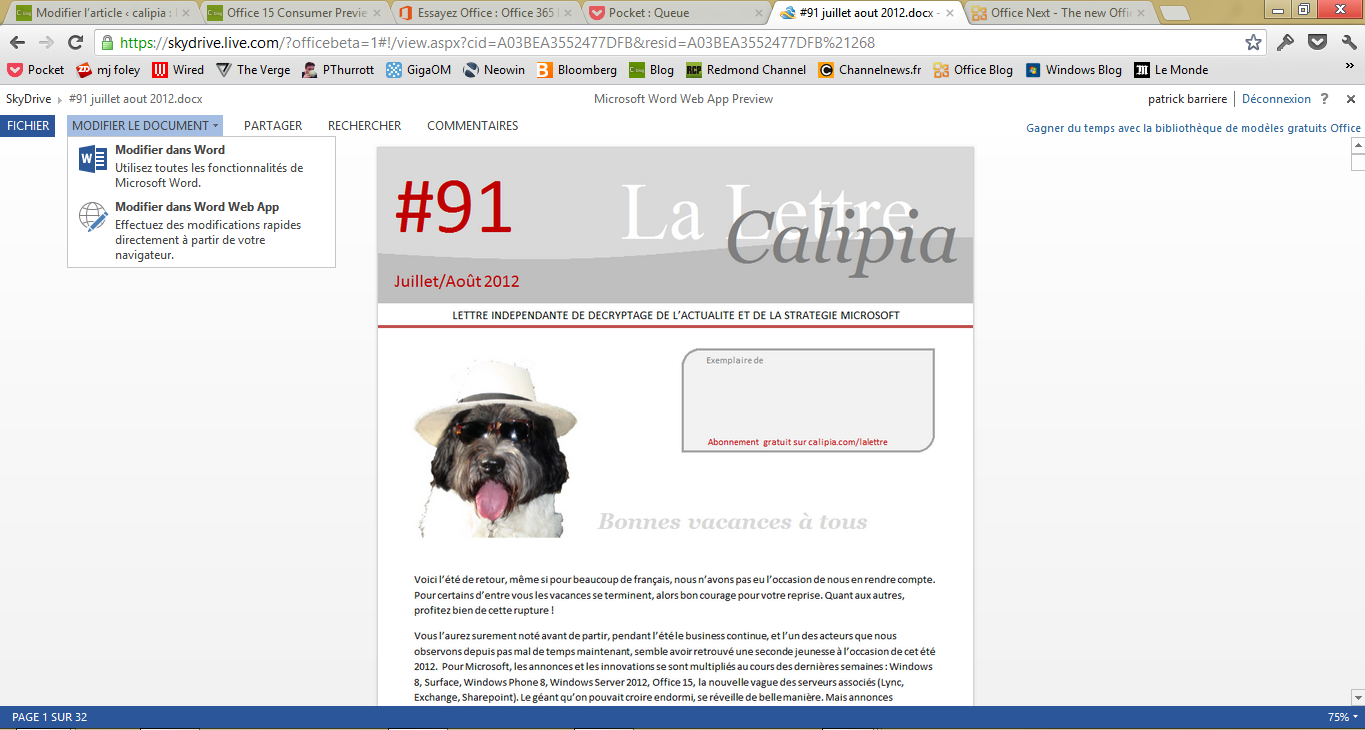Open the COMMENTAIRES pane
Screen dimensions: 1365x730
tap(472, 126)
